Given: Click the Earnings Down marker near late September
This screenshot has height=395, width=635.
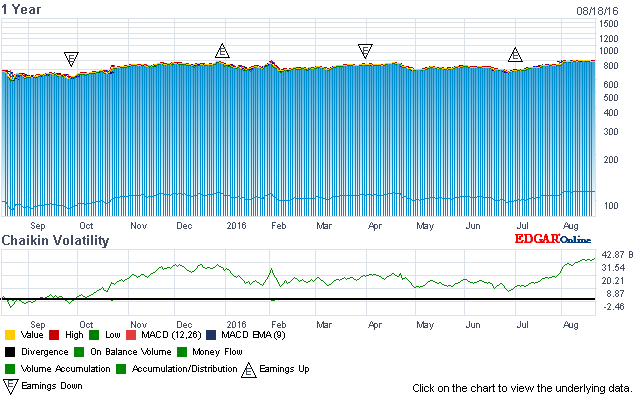Looking at the screenshot, I should tap(71, 59).
